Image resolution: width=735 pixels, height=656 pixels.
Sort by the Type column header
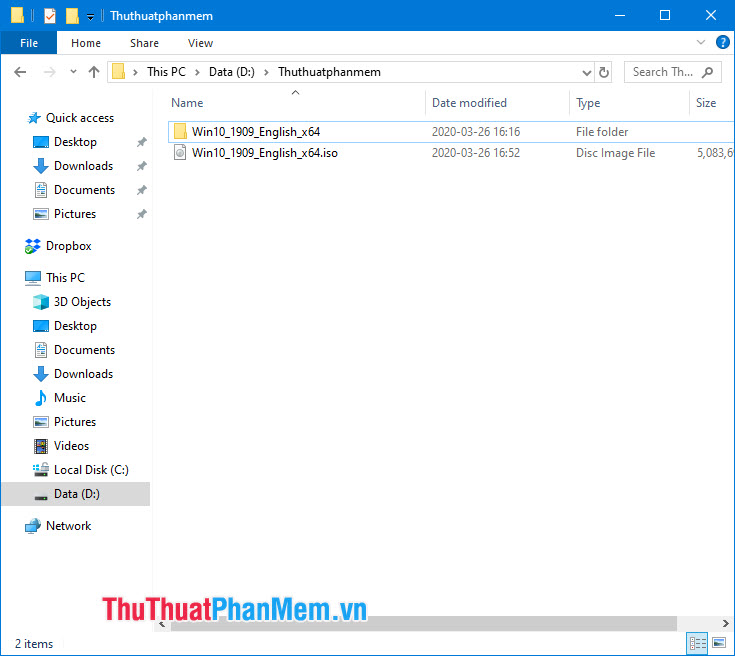point(588,103)
